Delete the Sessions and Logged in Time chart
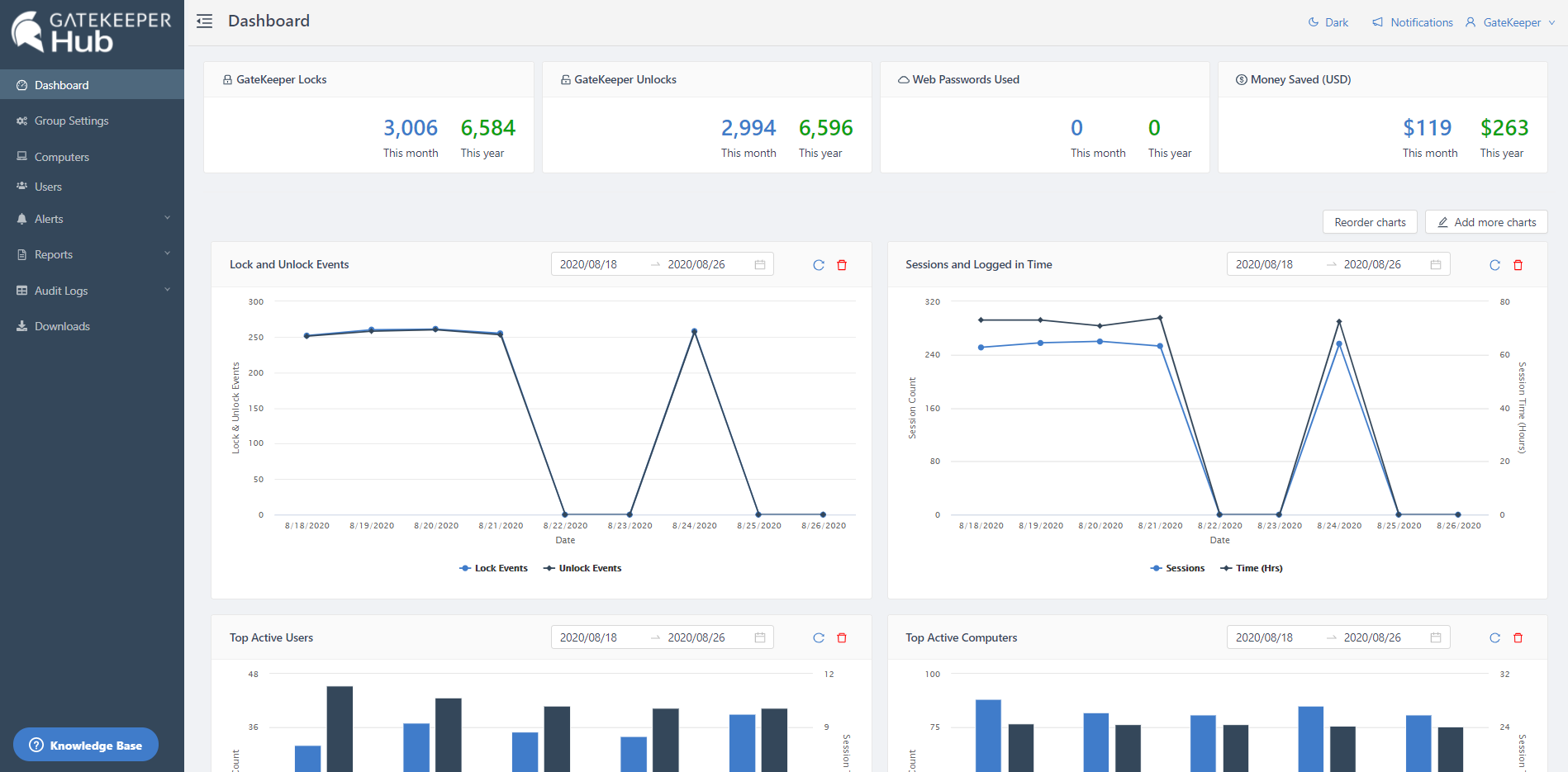1568x772 pixels. [x=1518, y=265]
